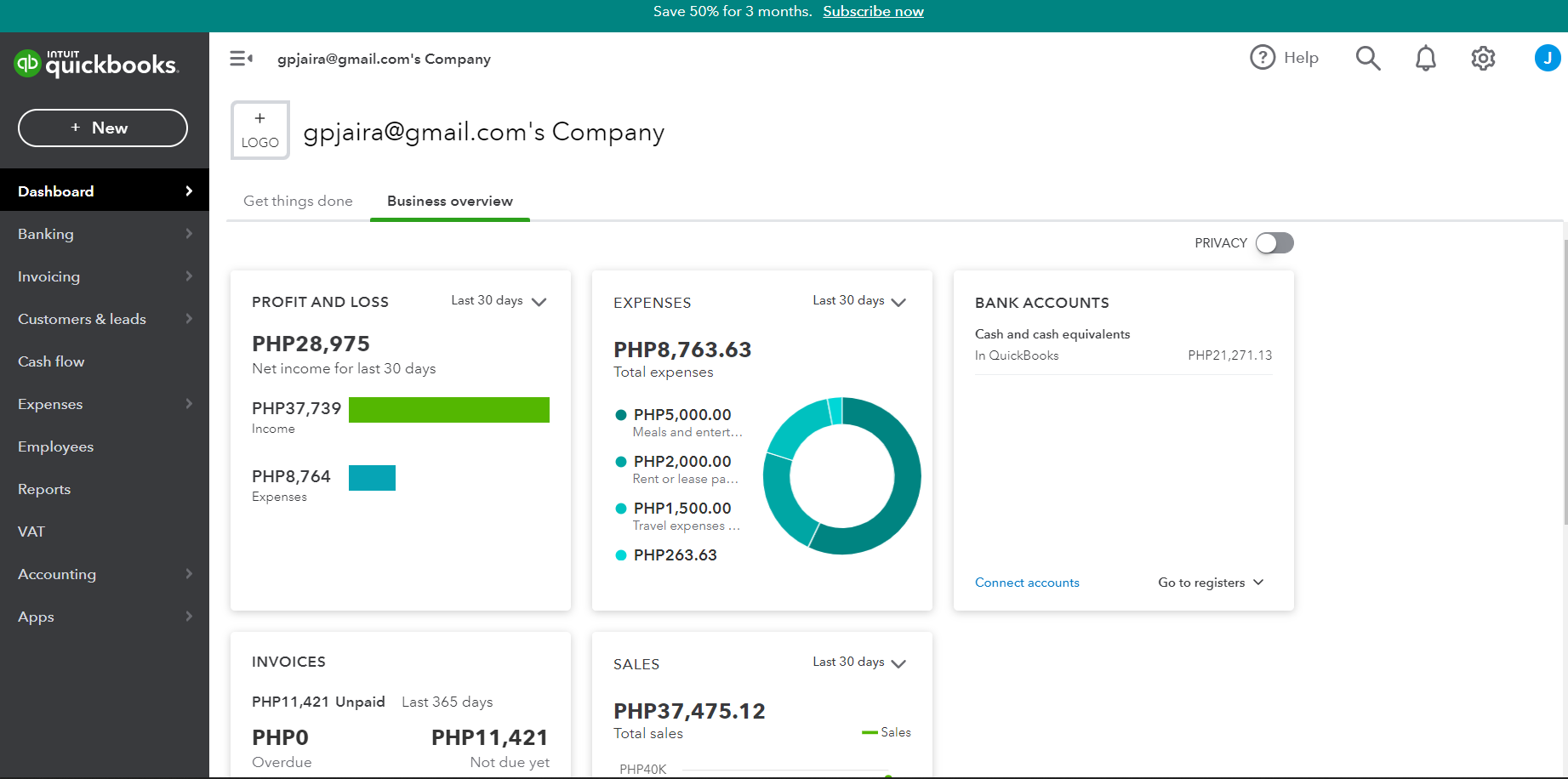Image resolution: width=1568 pixels, height=779 pixels.
Task: Click the teal Expenses bar
Action: coord(372,478)
